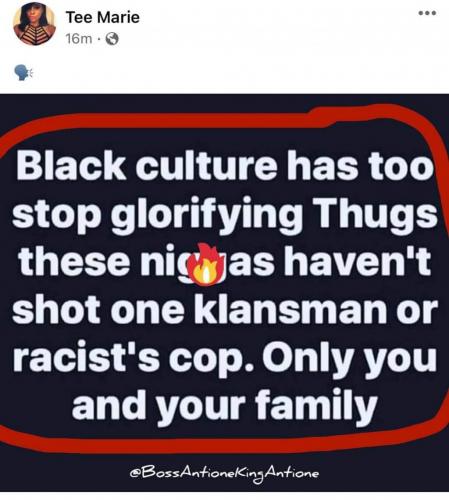Click the "racist's cop." text in image

[x=133, y=360]
